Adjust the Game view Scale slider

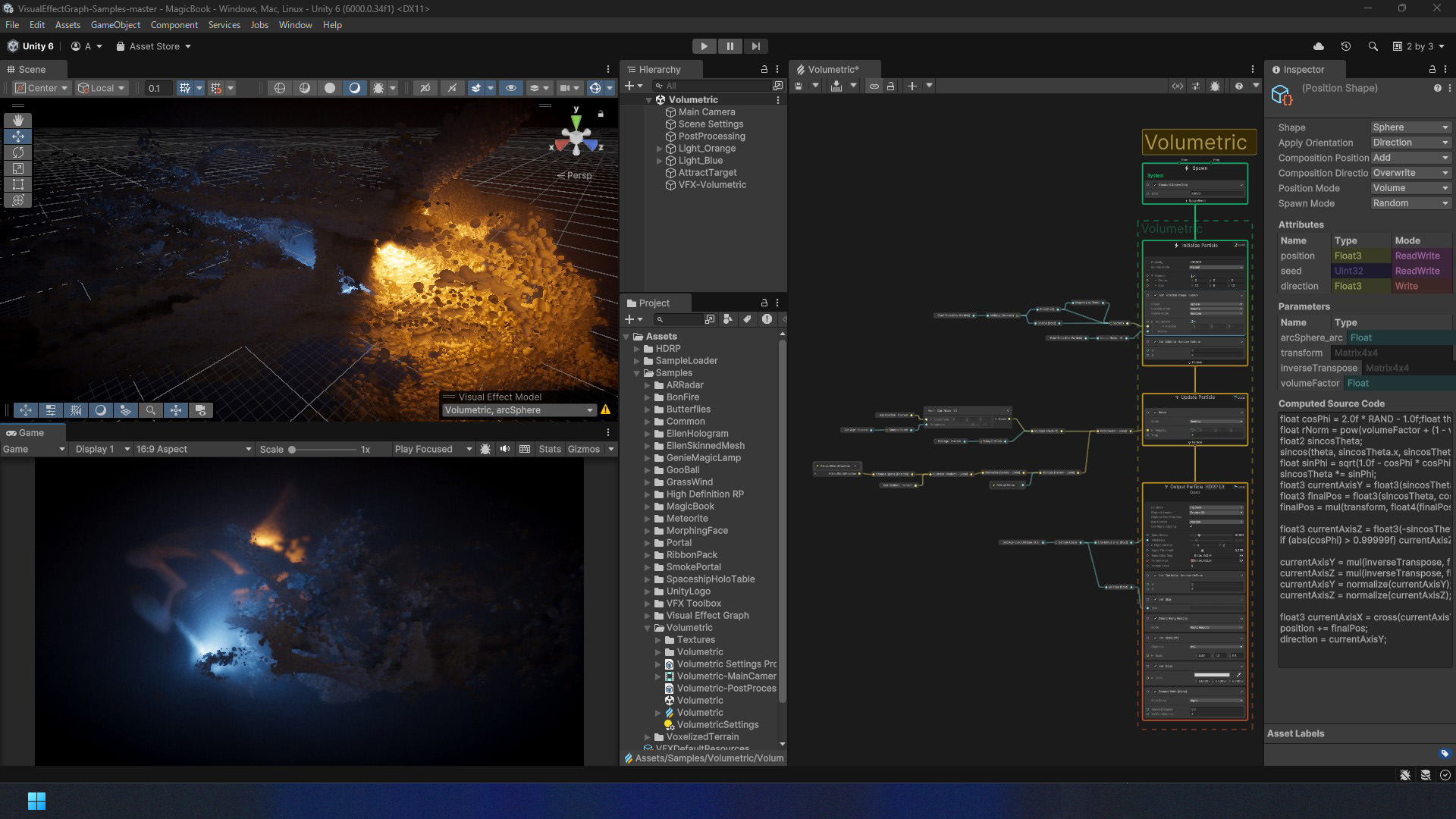pyautogui.click(x=322, y=450)
